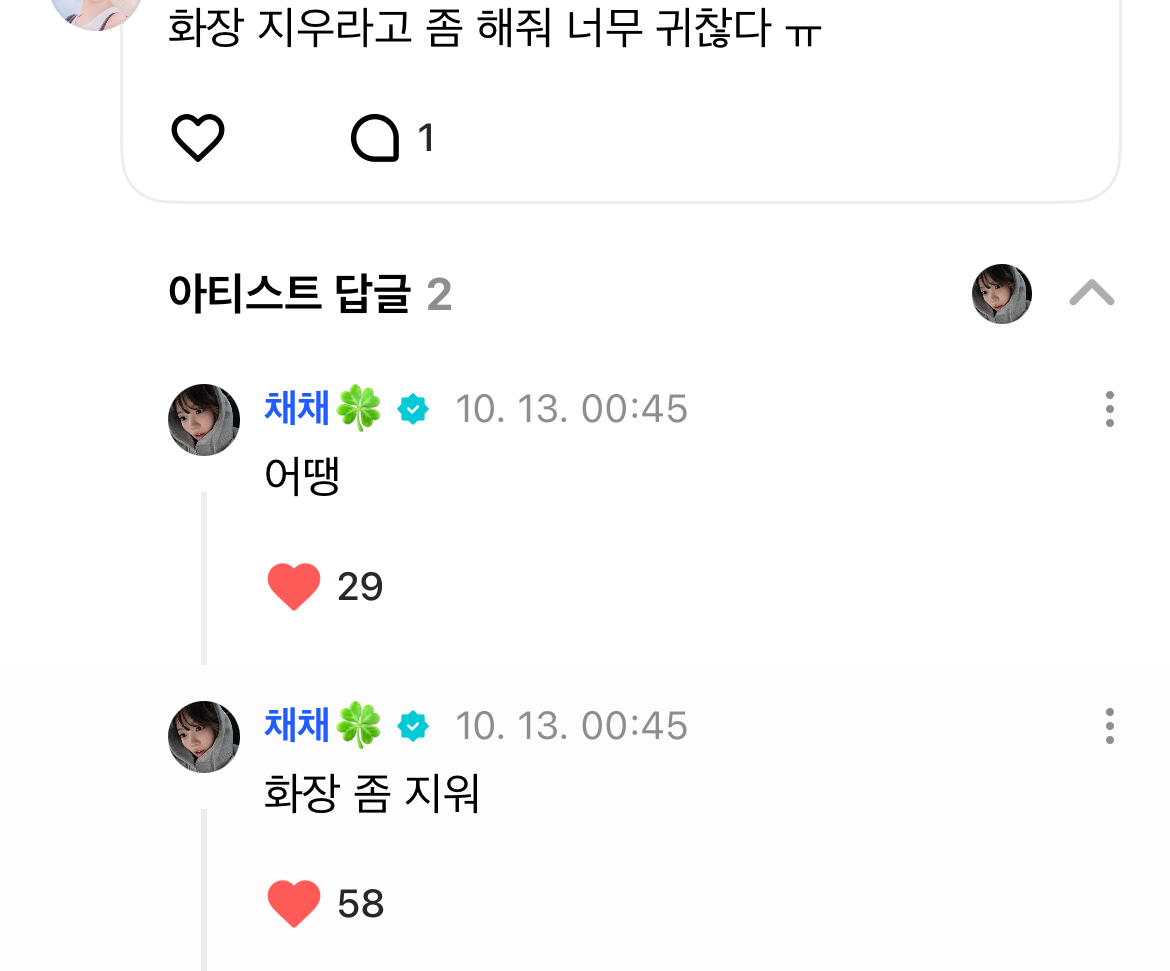Image resolution: width=1170 pixels, height=971 pixels.
Task: Open comments via the speech bubble icon
Action: (x=375, y=138)
